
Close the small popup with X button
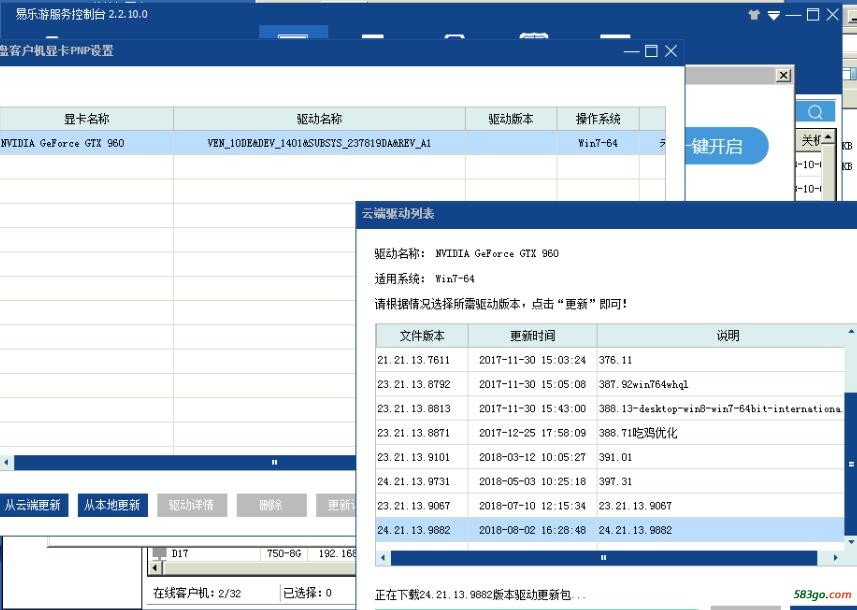click(x=782, y=76)
